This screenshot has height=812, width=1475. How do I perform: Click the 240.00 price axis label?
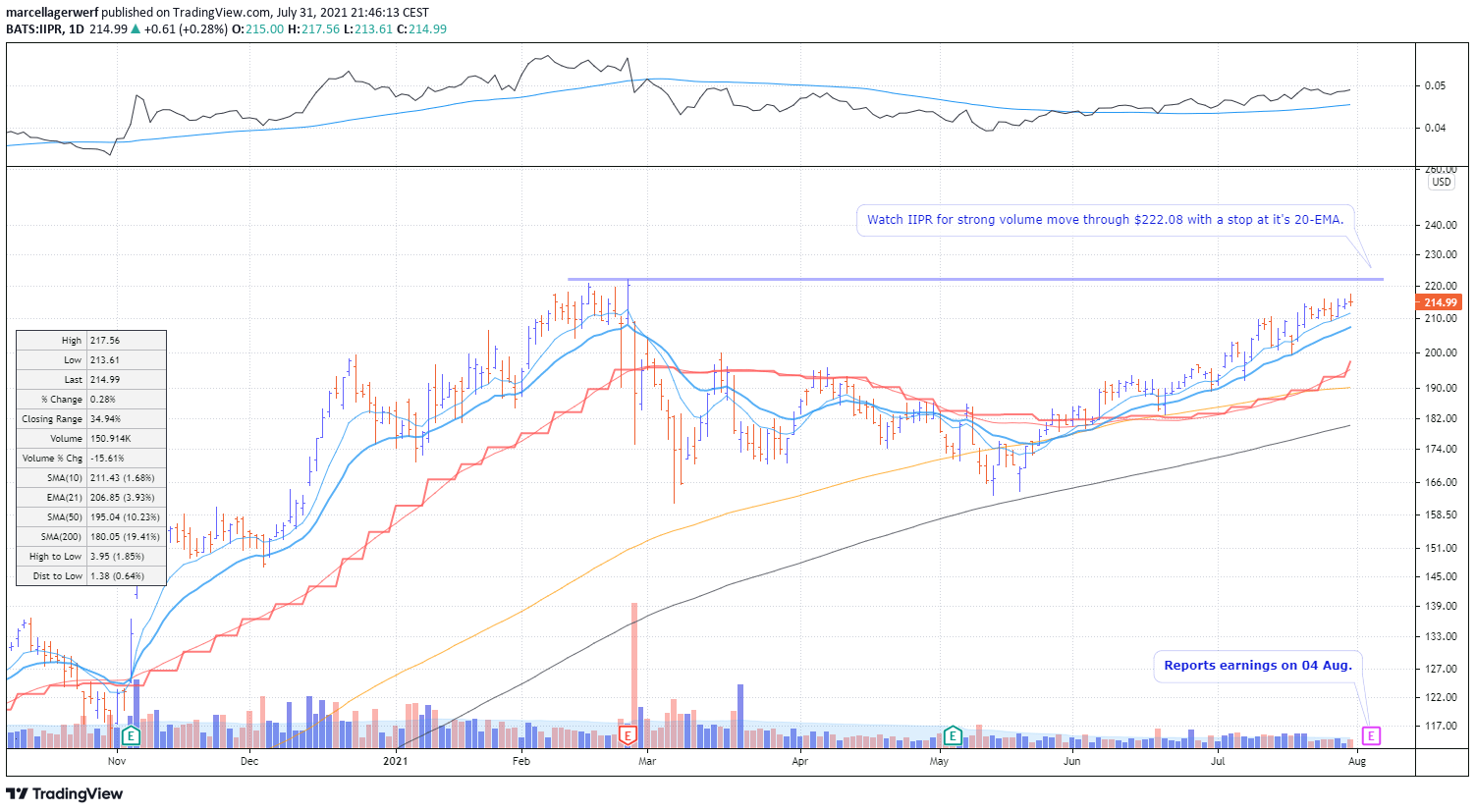click(x=1441, y=225)
